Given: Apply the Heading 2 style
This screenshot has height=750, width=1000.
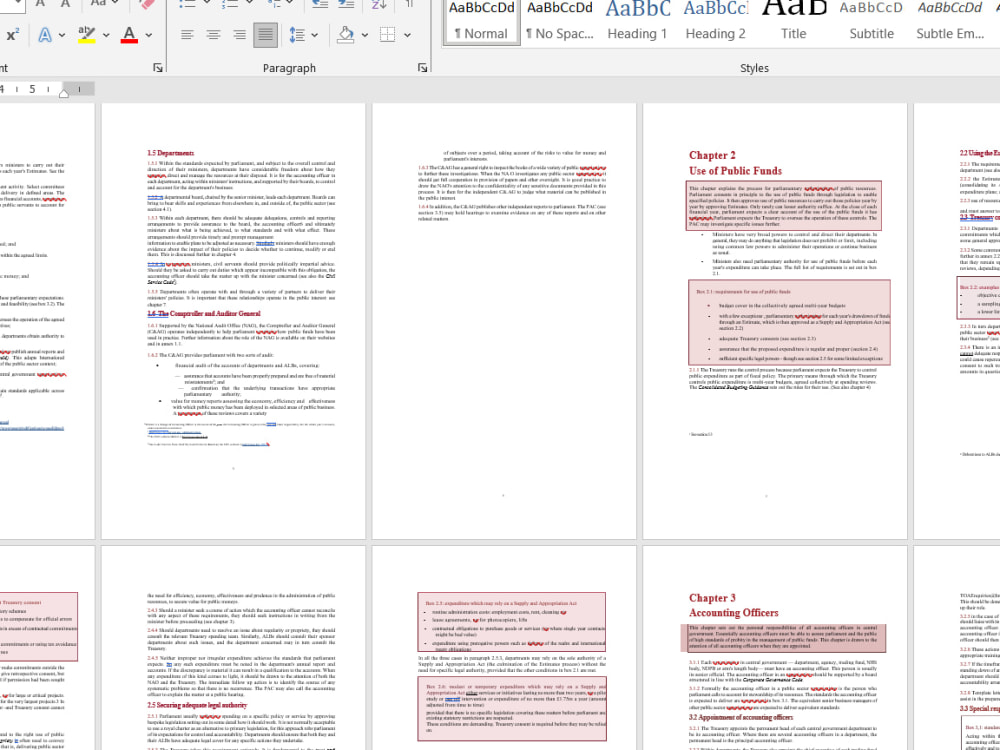Looking at the screenshot, I should (x=715, y=22).
